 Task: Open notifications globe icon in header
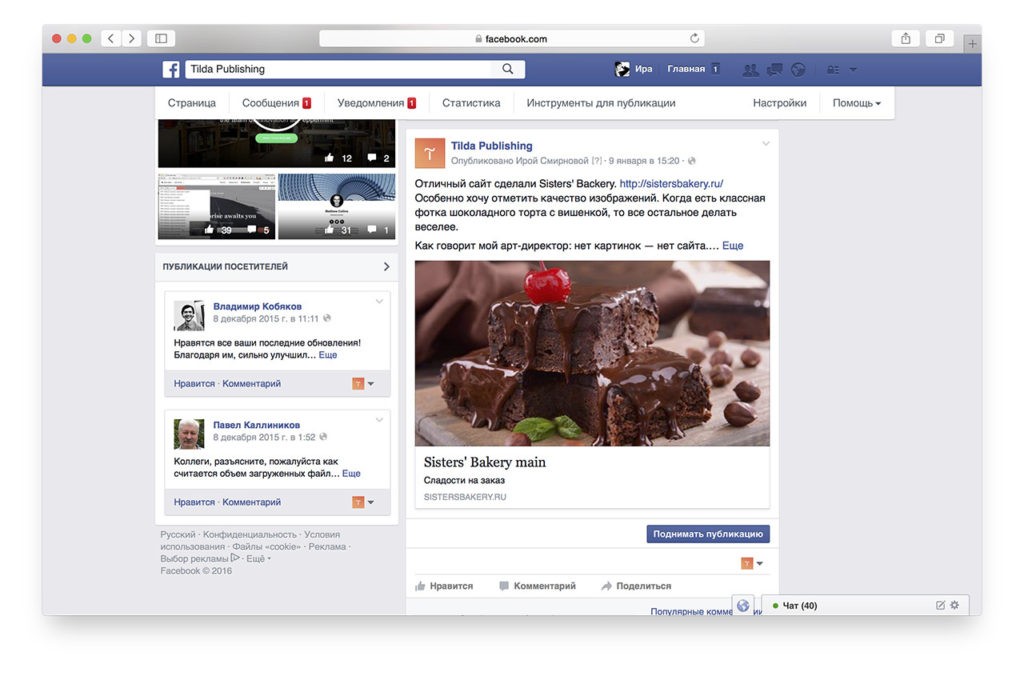coord(798,69)
